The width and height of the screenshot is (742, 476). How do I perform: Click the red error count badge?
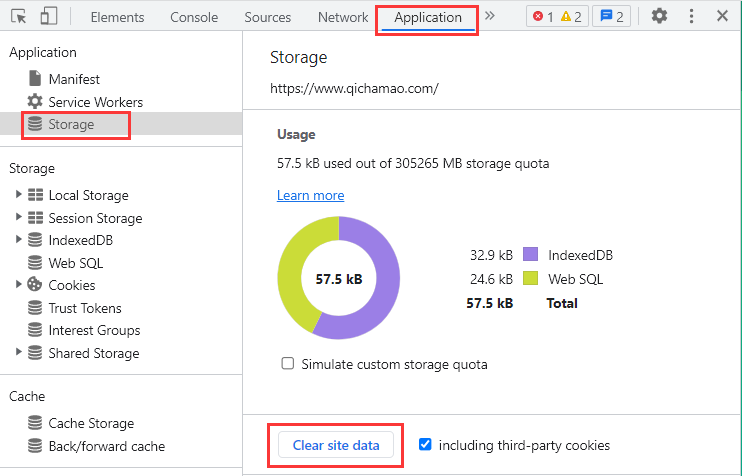[x=544, y=17]
